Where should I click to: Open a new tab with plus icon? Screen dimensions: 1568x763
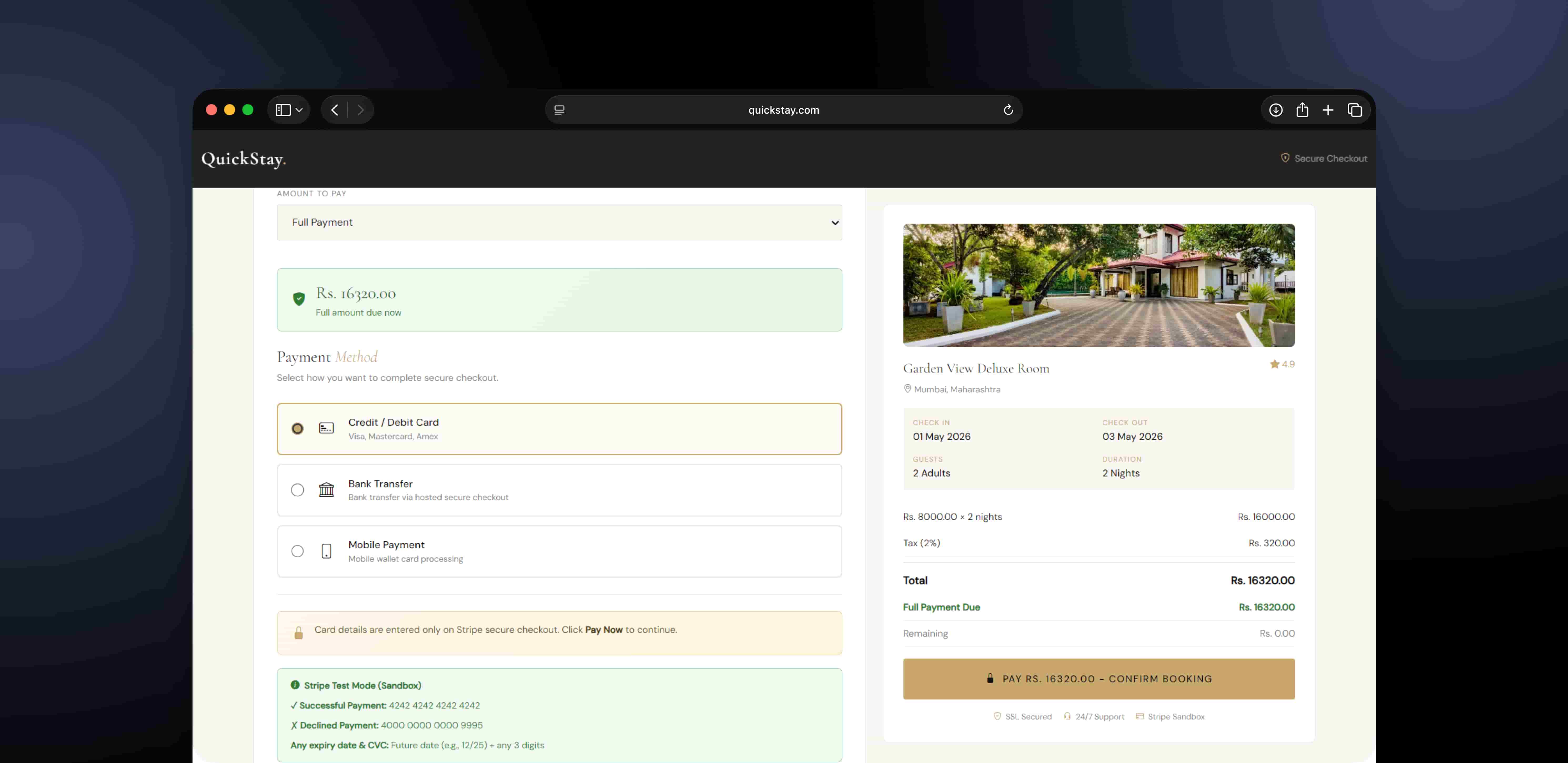coord(1328,110)
